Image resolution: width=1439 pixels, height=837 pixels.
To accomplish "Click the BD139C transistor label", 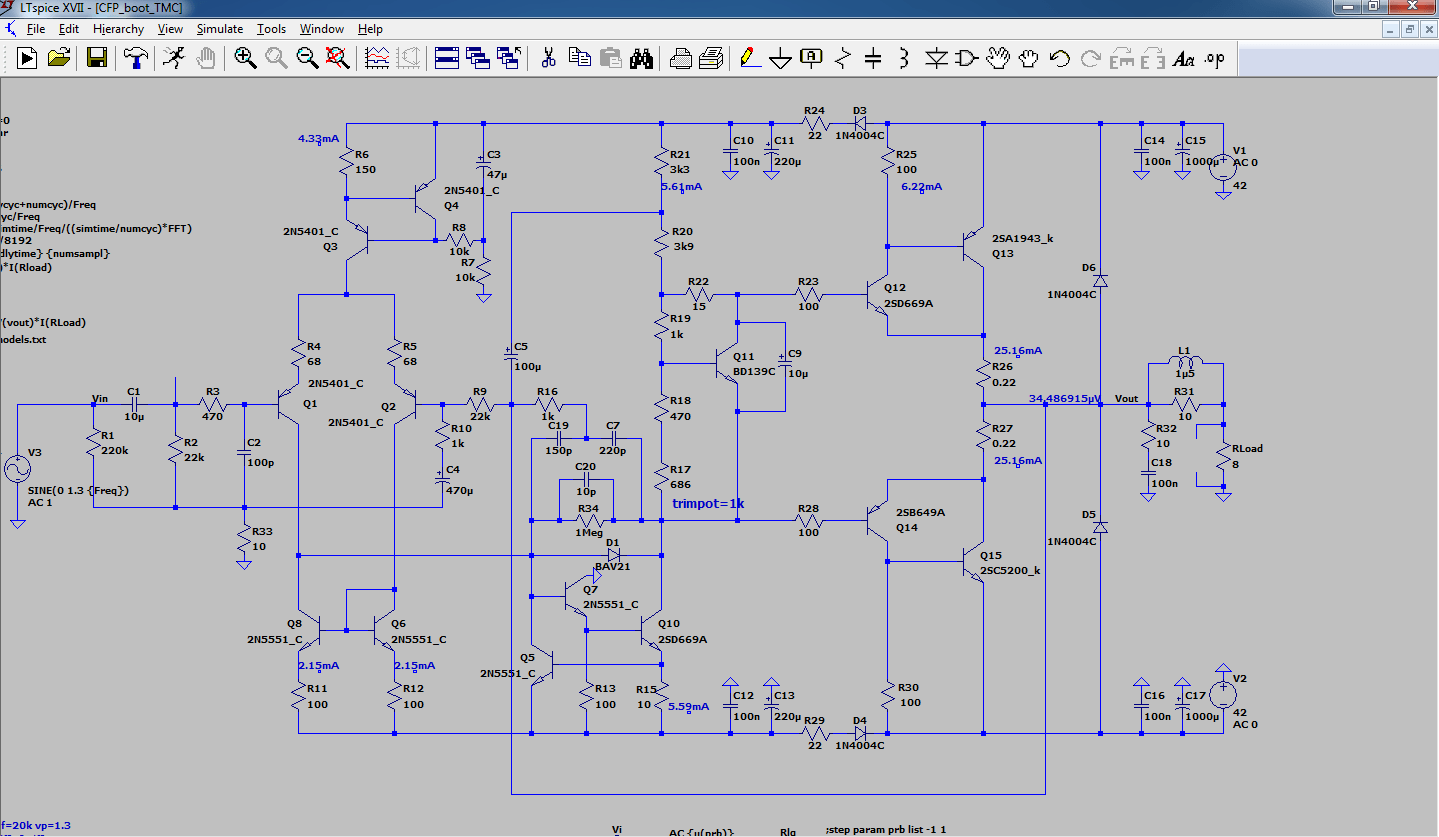I will 754,370.
